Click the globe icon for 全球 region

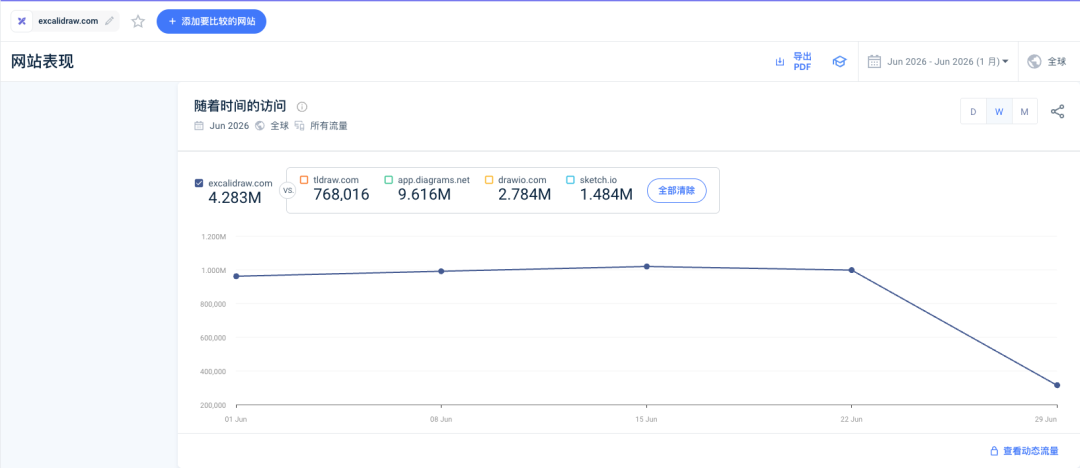click(1034, 61)
